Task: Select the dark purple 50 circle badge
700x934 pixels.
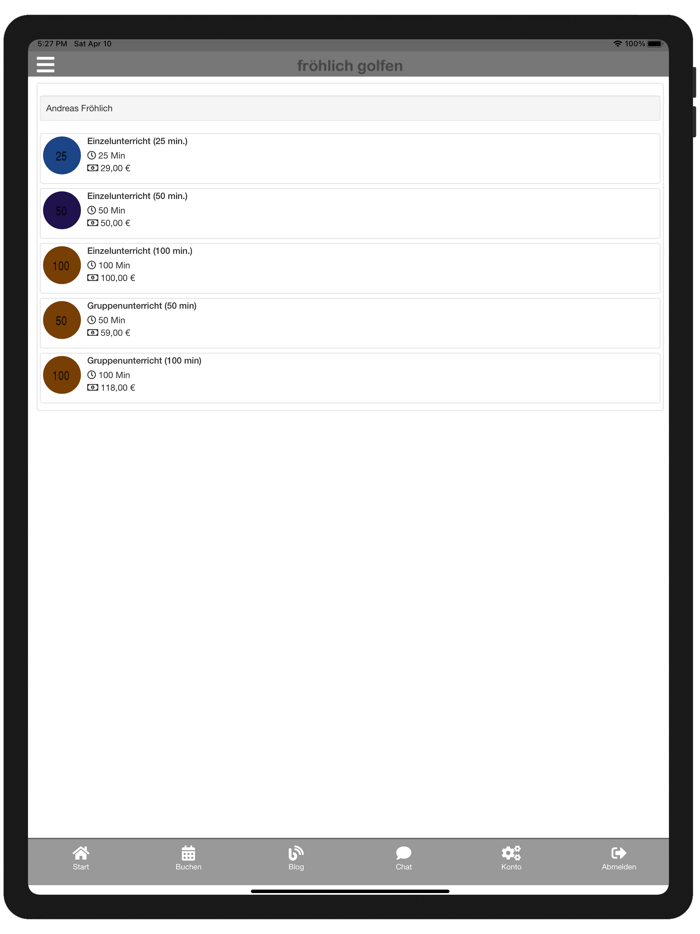Action: (62, 210)
